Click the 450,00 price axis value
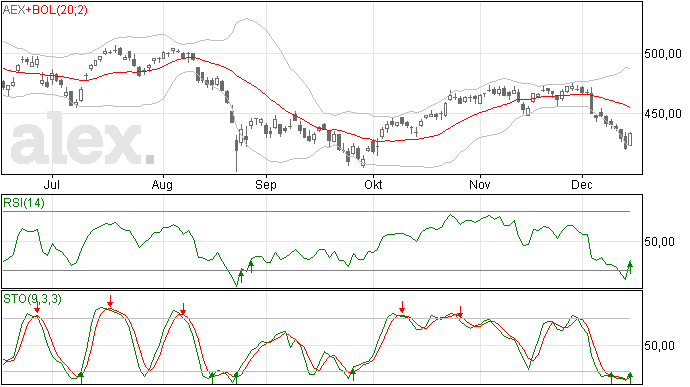The image size is (690, 387). 662,114
